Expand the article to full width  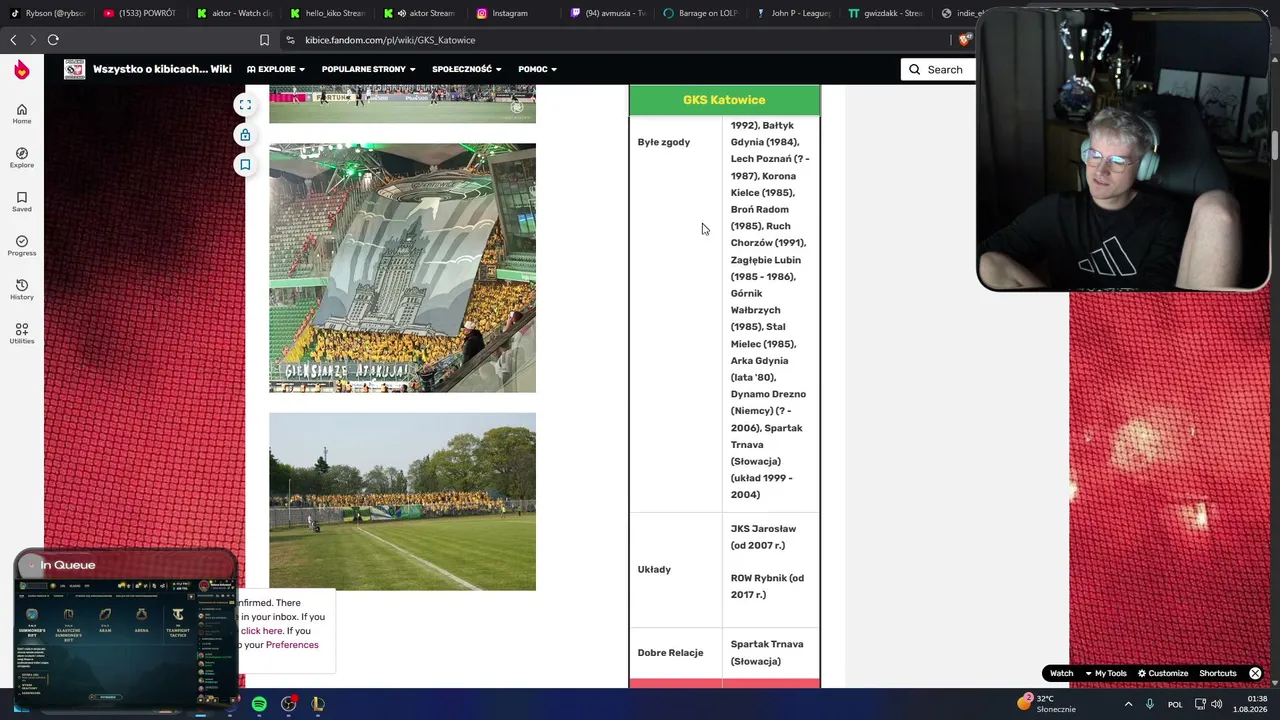(245, 105)
